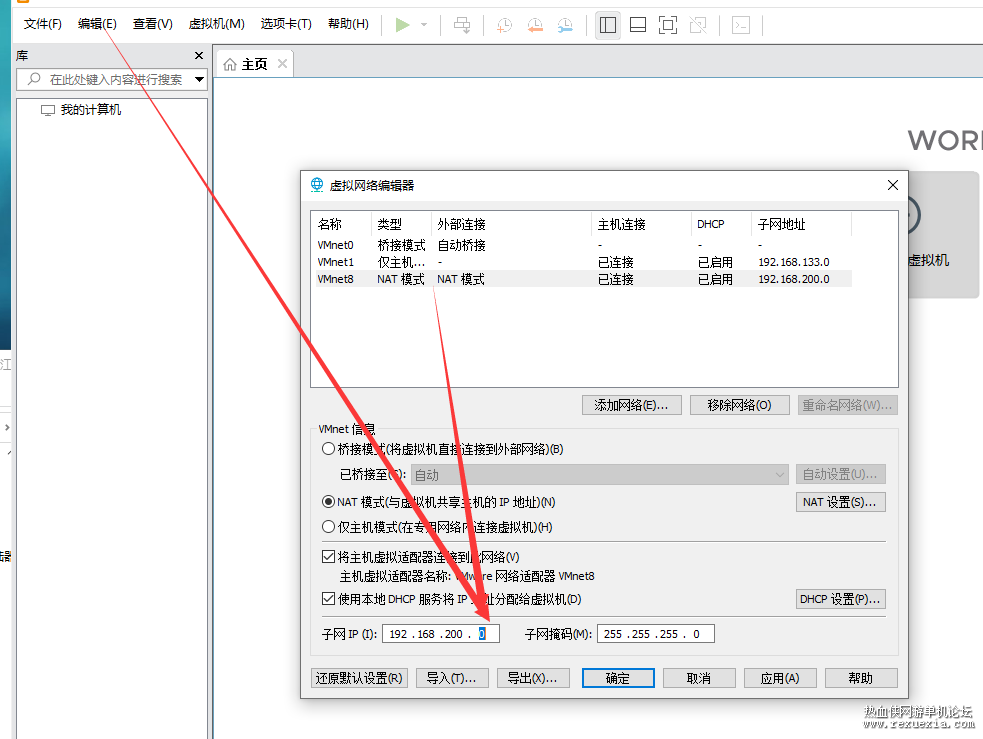Click the 帮助 button in dialog

coord(861,678)
